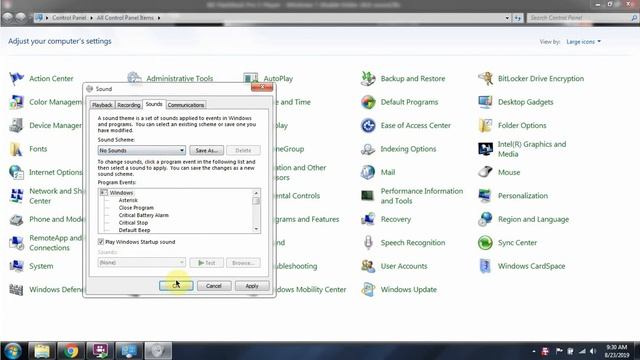The width and height of the screenshot is (640, 360).
Task: Click the volume speaker tray icon
Action: point(593,351)
